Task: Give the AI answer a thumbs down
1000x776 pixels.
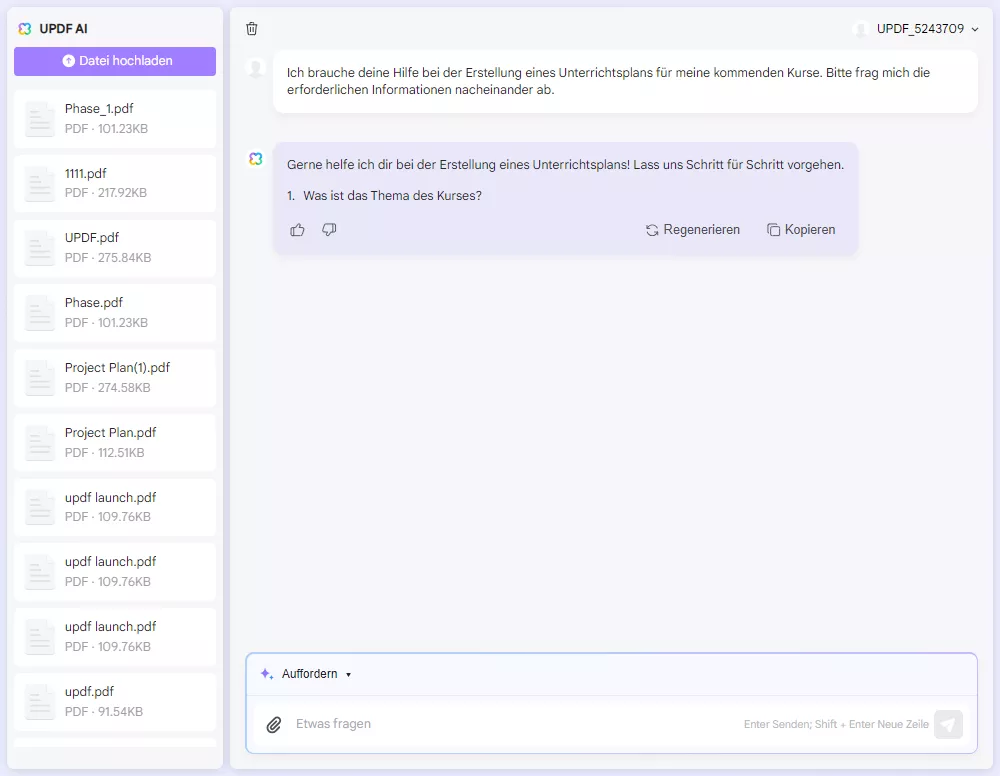Action: (x=328, y=230)
